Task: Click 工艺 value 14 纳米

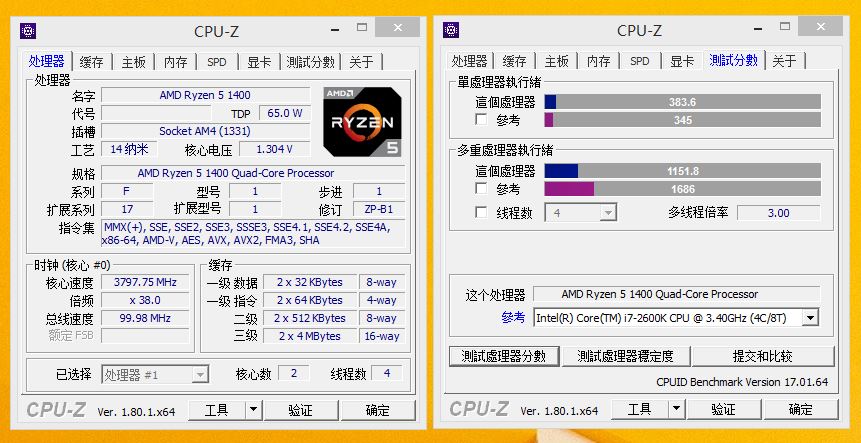Action: [129, 149]
